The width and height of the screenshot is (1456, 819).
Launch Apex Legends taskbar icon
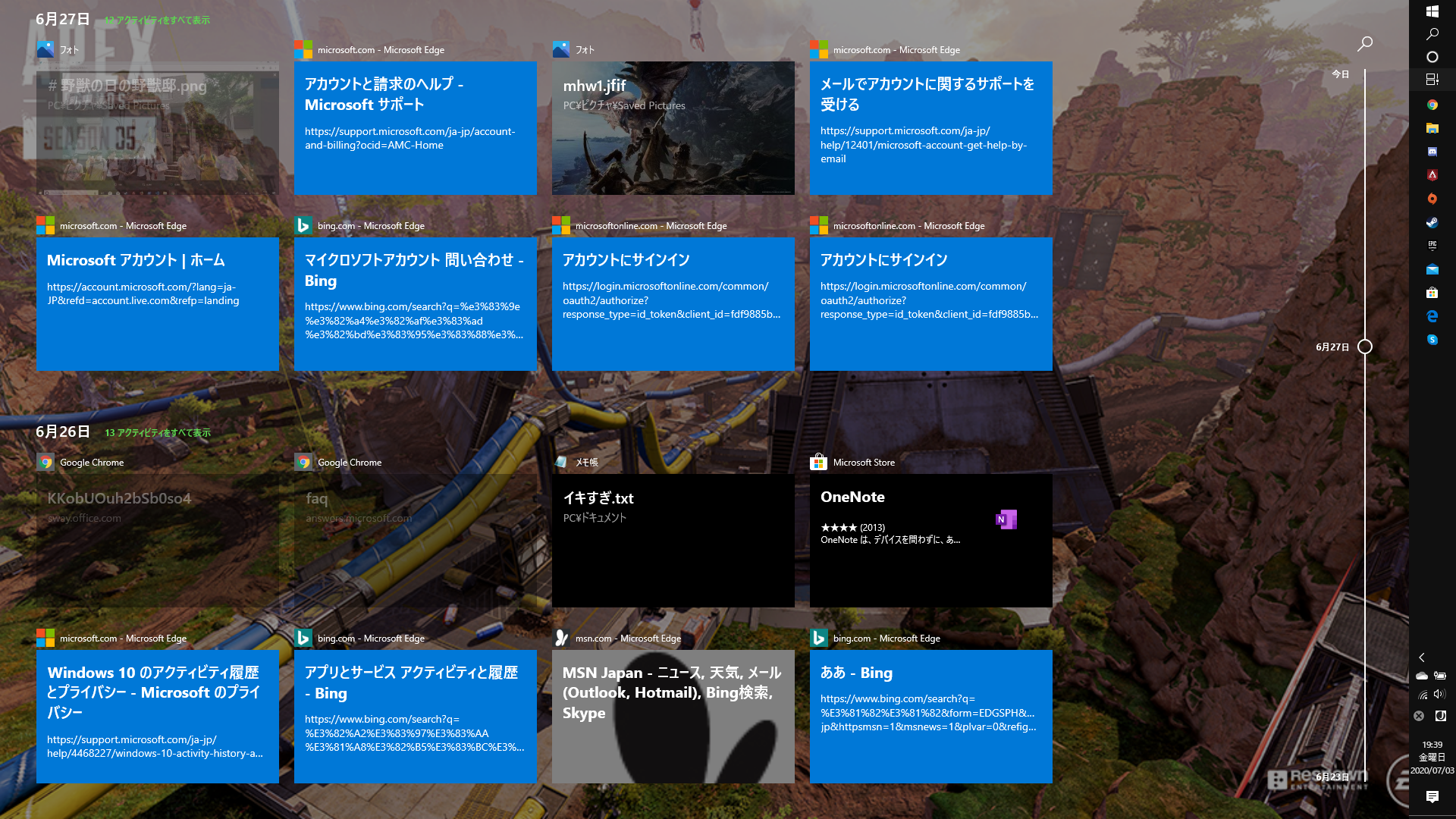coord(1432,175)
